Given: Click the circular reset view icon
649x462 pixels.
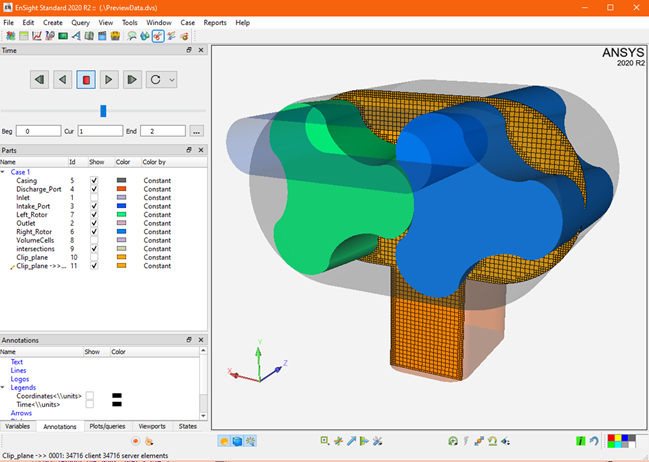Looking at the screenshot, I should 453,441.
